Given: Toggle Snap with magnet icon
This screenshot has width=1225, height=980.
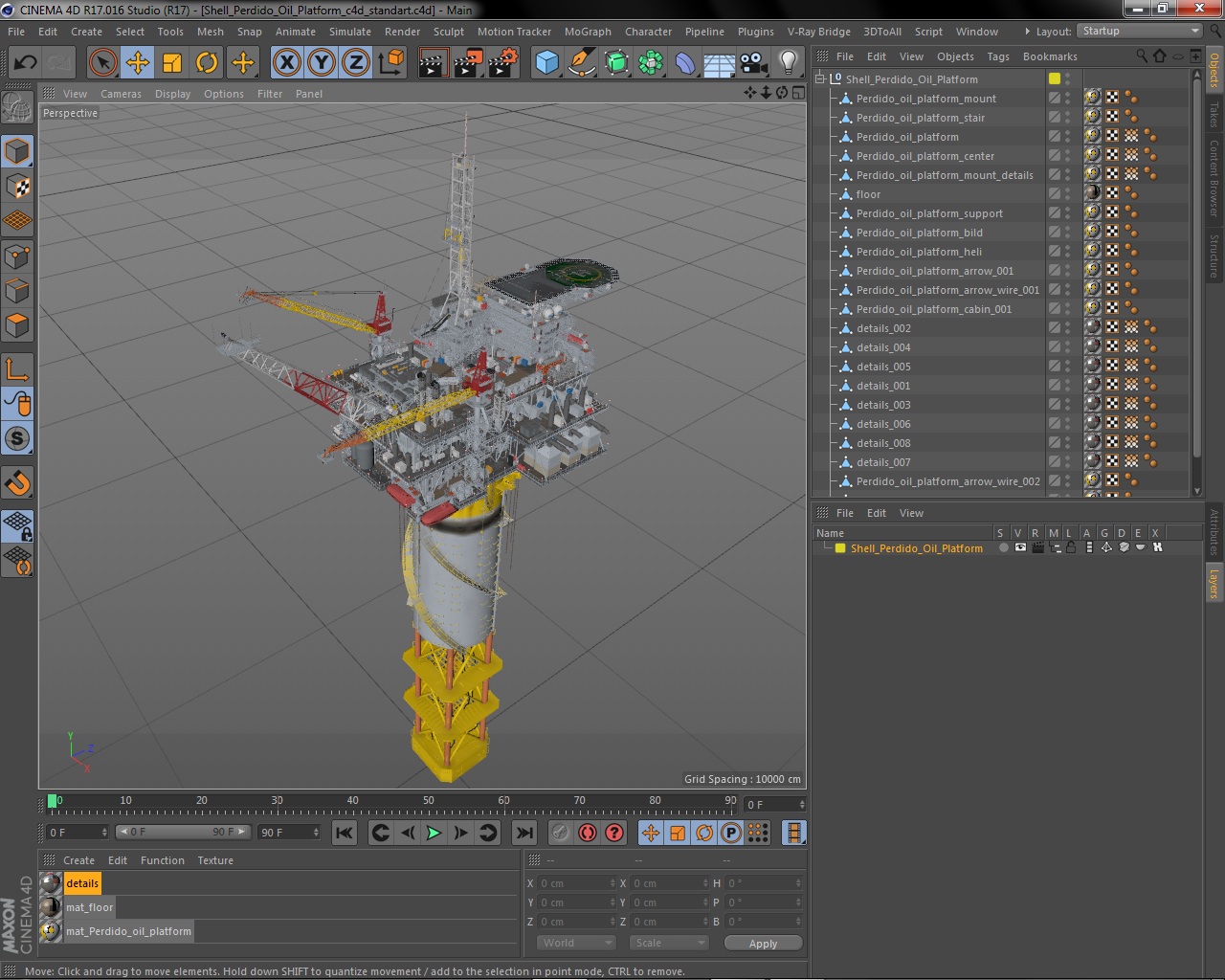Looking at the screenshot, I should coord(17,483).
